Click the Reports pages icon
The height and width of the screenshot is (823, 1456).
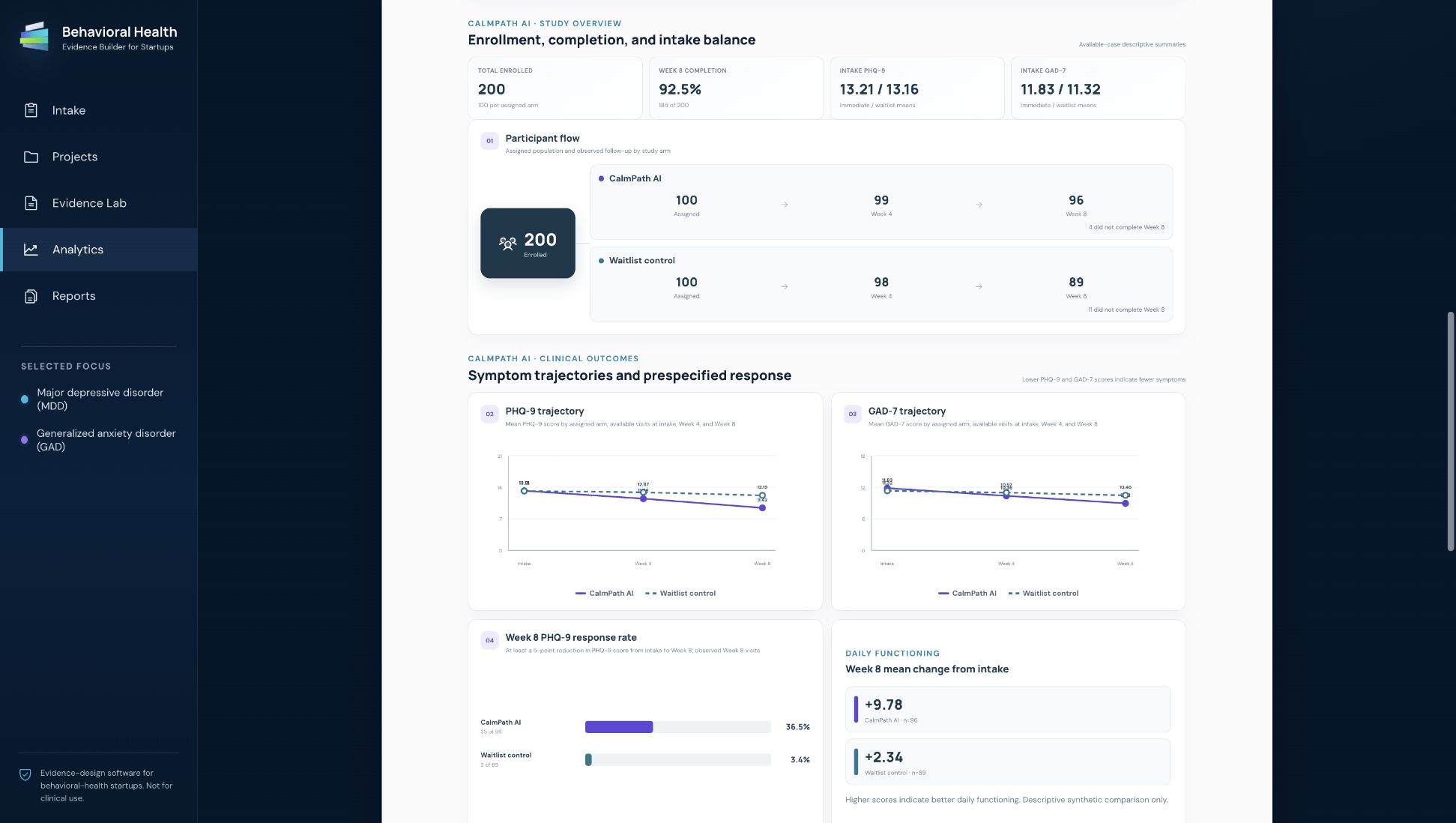31,296
